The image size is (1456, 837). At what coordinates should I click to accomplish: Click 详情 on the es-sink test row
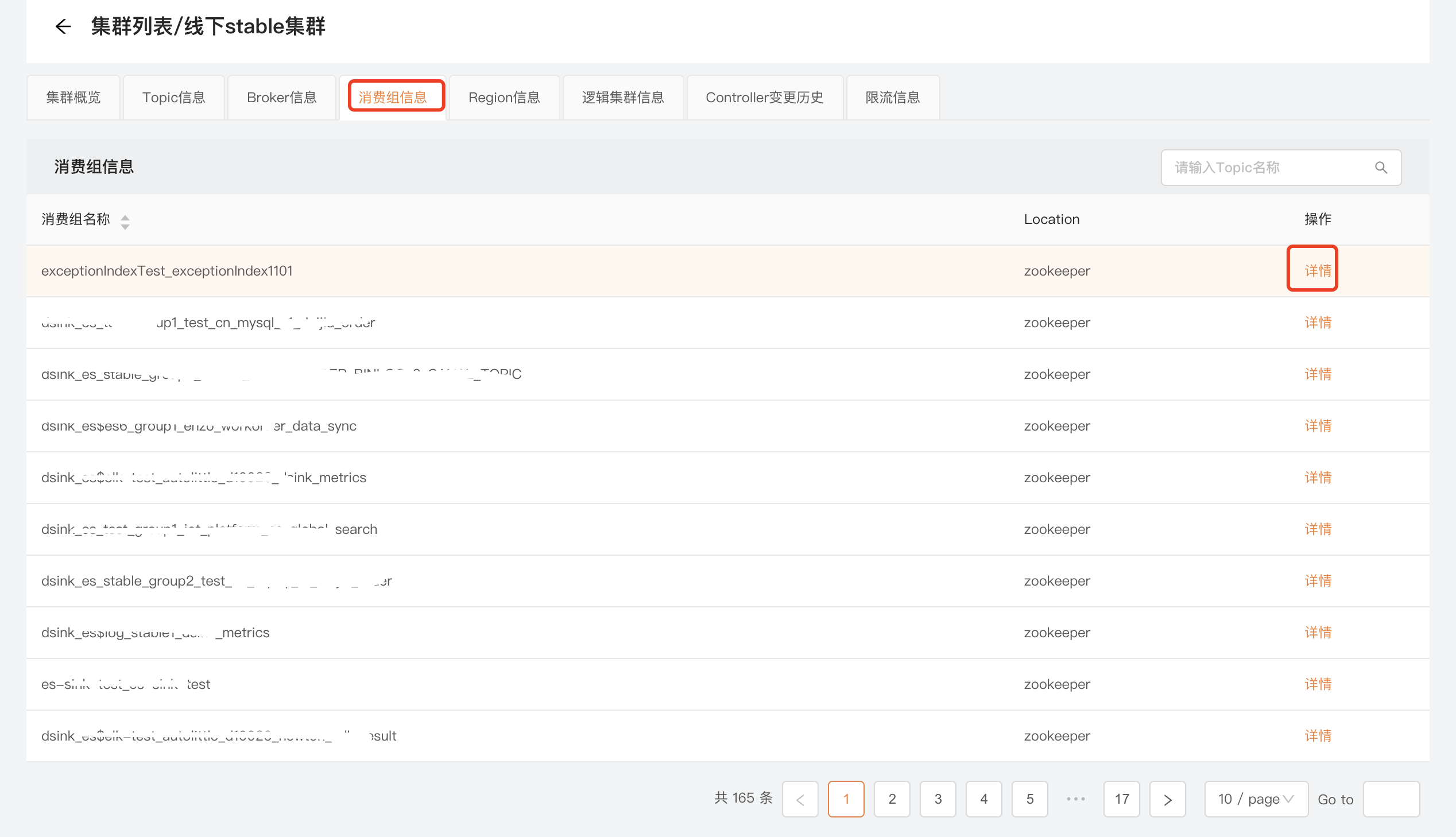coord(1318,684)
